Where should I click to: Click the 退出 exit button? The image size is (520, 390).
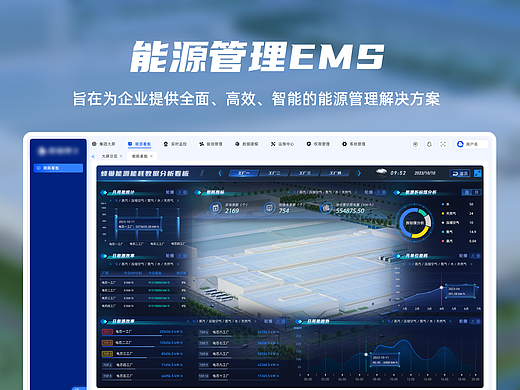[460, 173]
